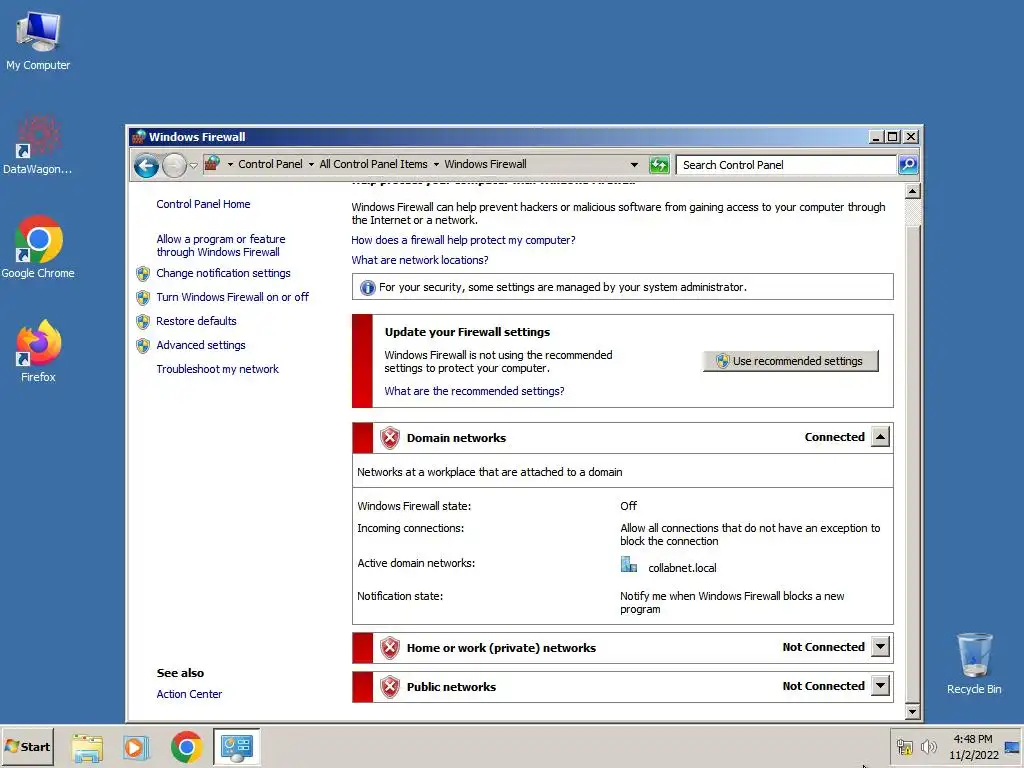Screen dimensions: 1024x768
Task: Click Use recommended settings button
Action: tap(790, 361)
